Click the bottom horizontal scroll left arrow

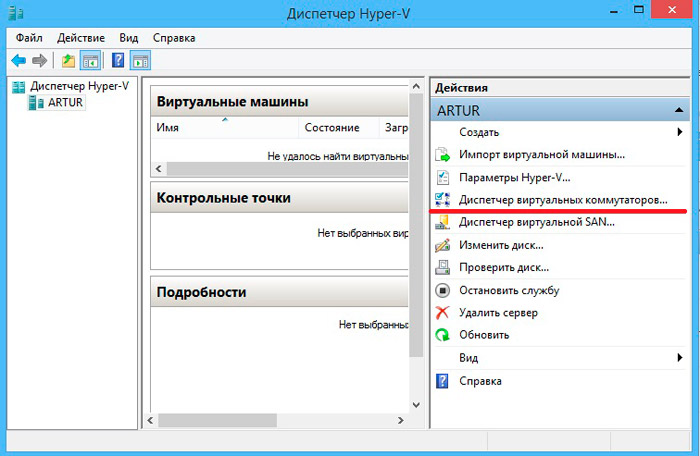pyautogui.click(x=150, y=420)
